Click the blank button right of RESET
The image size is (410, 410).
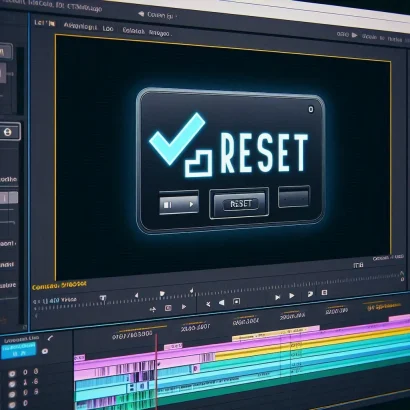[x=294, y=197]
